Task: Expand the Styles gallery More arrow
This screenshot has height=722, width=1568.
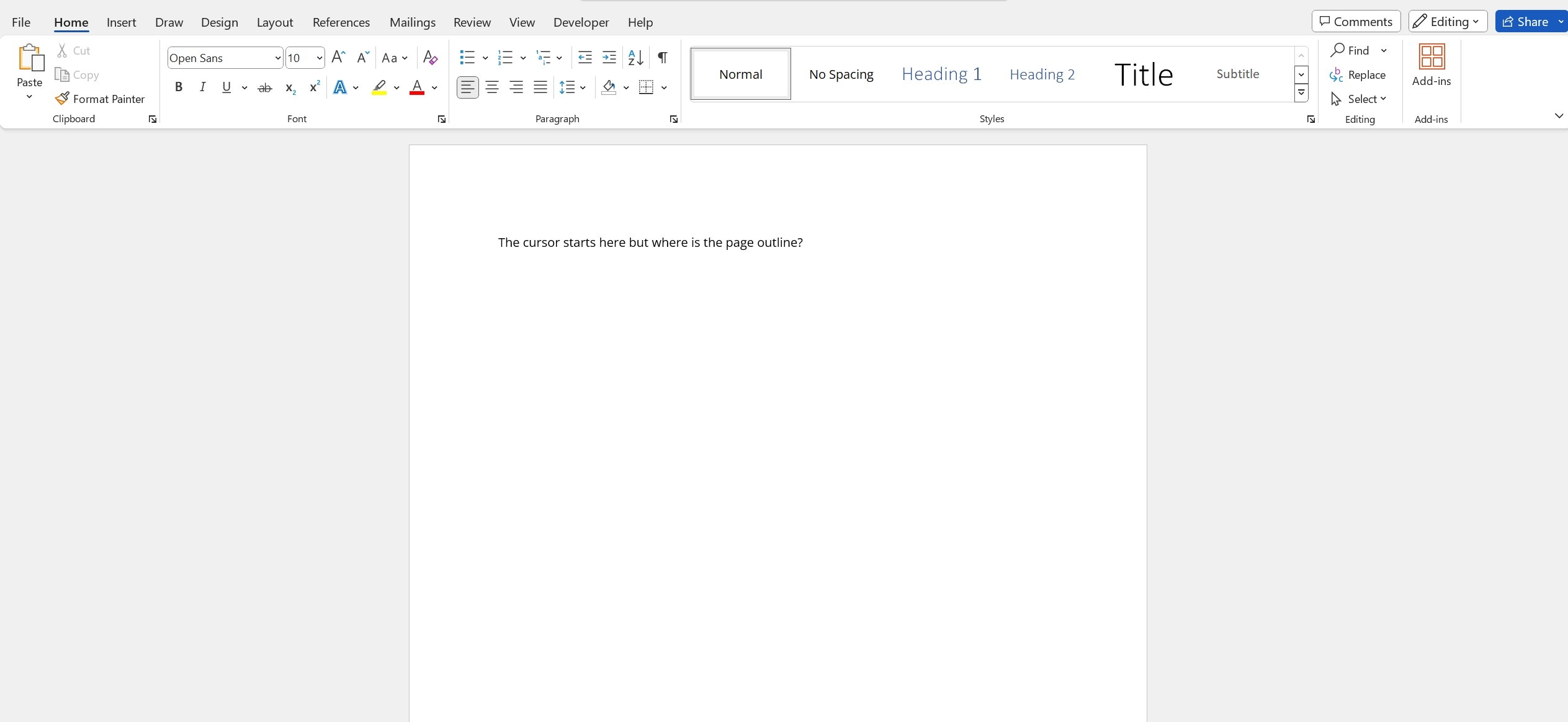Action: pos(1301,93)
